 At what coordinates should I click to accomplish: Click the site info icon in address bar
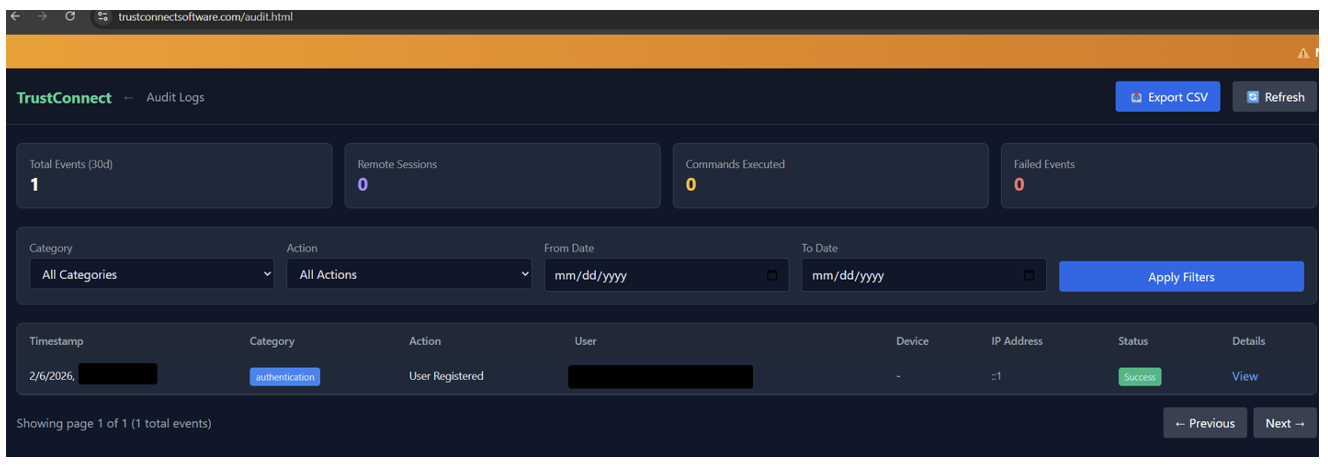coord(102,17)
